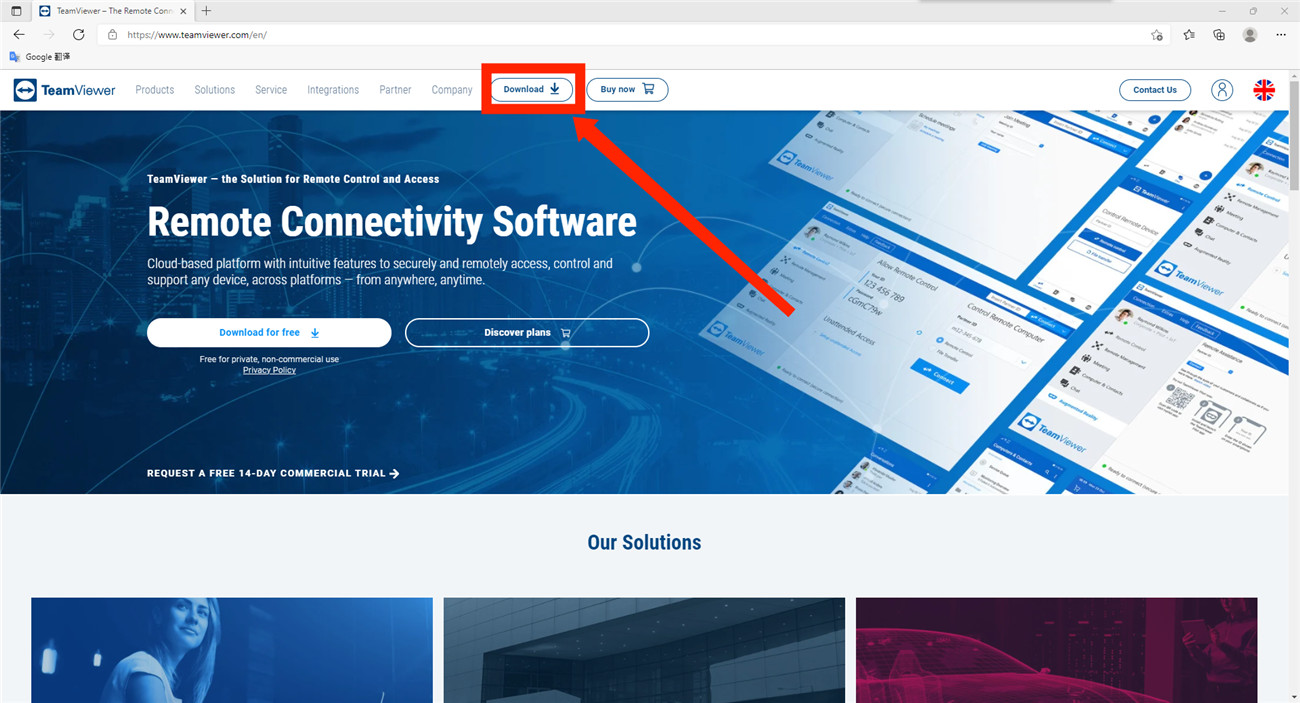Open the Integrations menu
Image resolution: width=1300 pixels, height=703 pixels.
pos(333,90)
